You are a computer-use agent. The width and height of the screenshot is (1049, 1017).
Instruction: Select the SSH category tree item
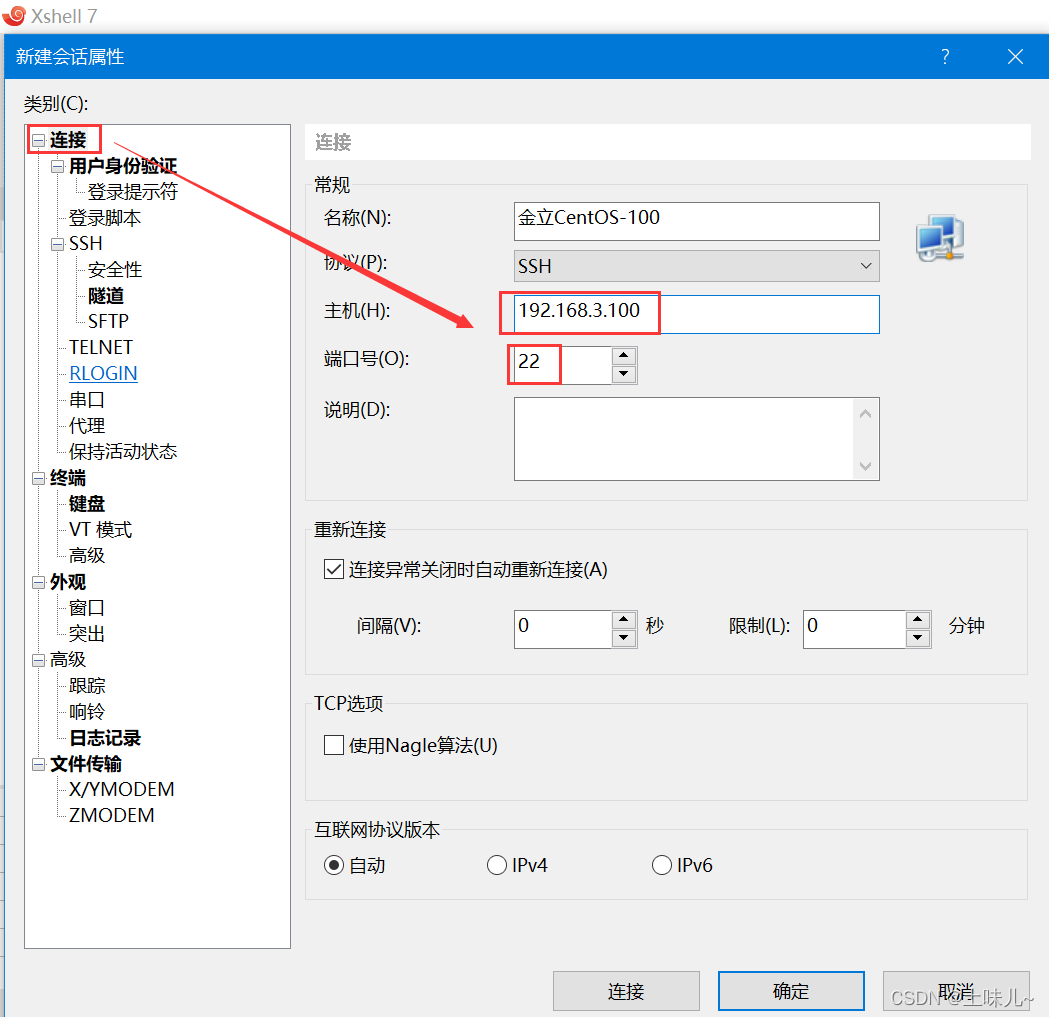pyautogui.click(x=86, y=244)
